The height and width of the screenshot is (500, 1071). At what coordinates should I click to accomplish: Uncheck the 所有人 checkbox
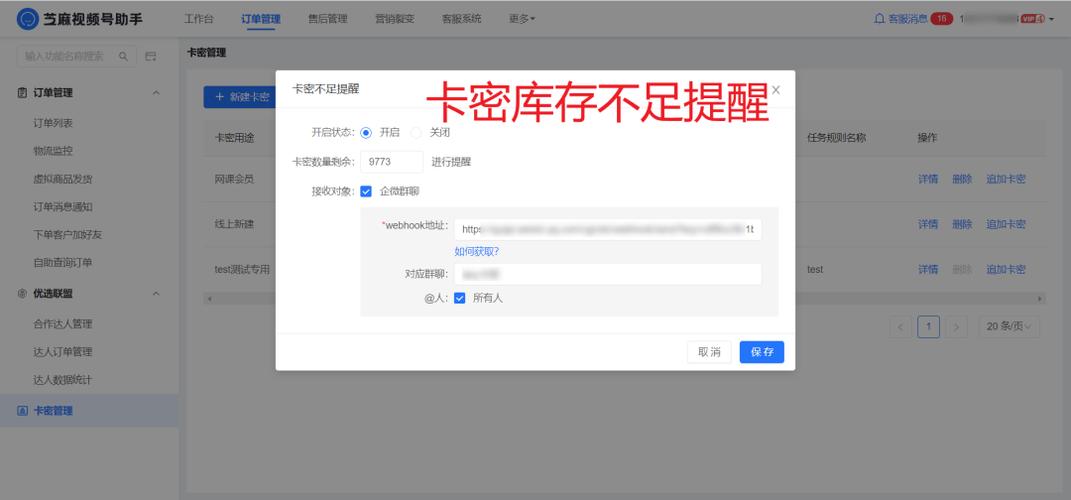coord(460,298)
